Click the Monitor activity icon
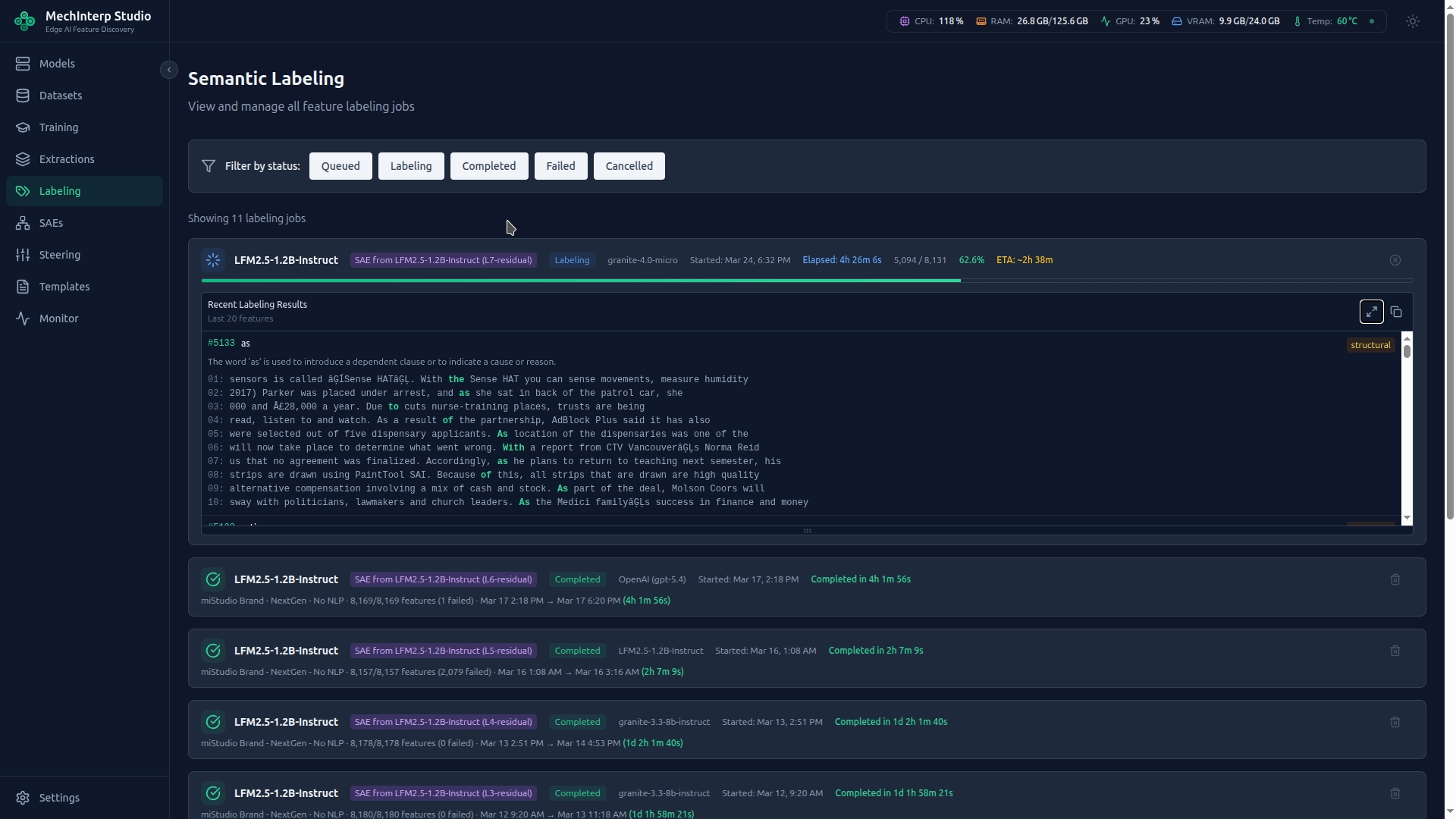Viewport: 1456px width, 819px height. (23, 318)
